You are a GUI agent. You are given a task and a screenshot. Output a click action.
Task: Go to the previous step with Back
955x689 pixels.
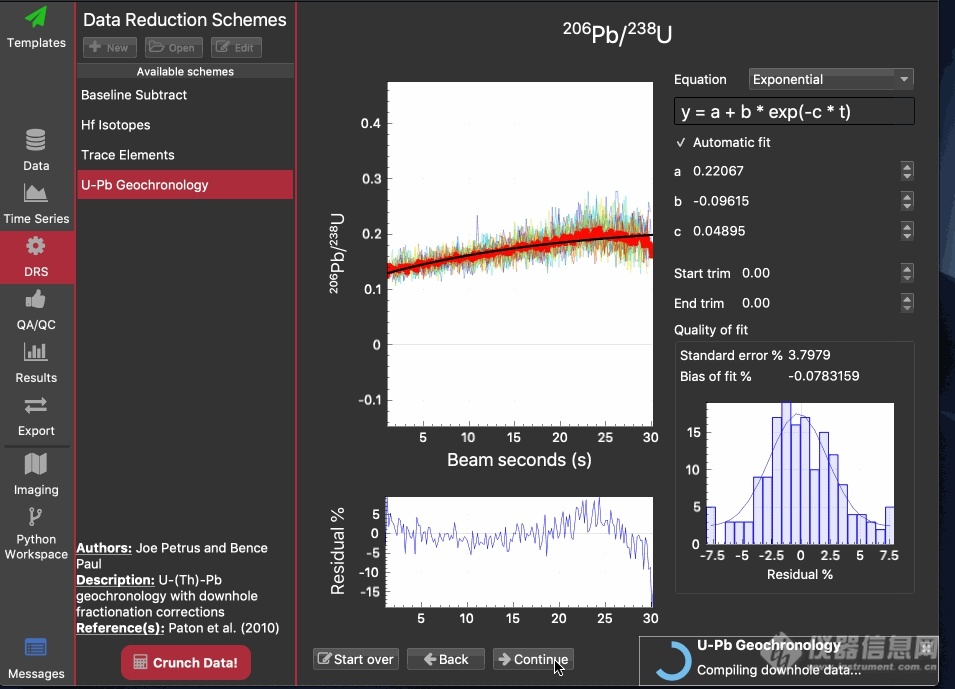tap(446, 659)
